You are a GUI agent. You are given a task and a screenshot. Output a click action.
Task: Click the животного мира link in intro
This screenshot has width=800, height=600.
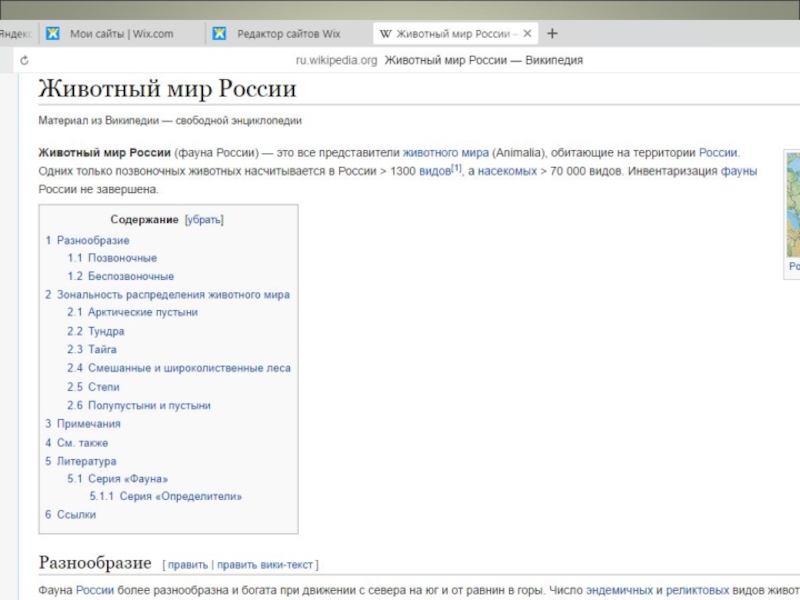tap(445, 153)
